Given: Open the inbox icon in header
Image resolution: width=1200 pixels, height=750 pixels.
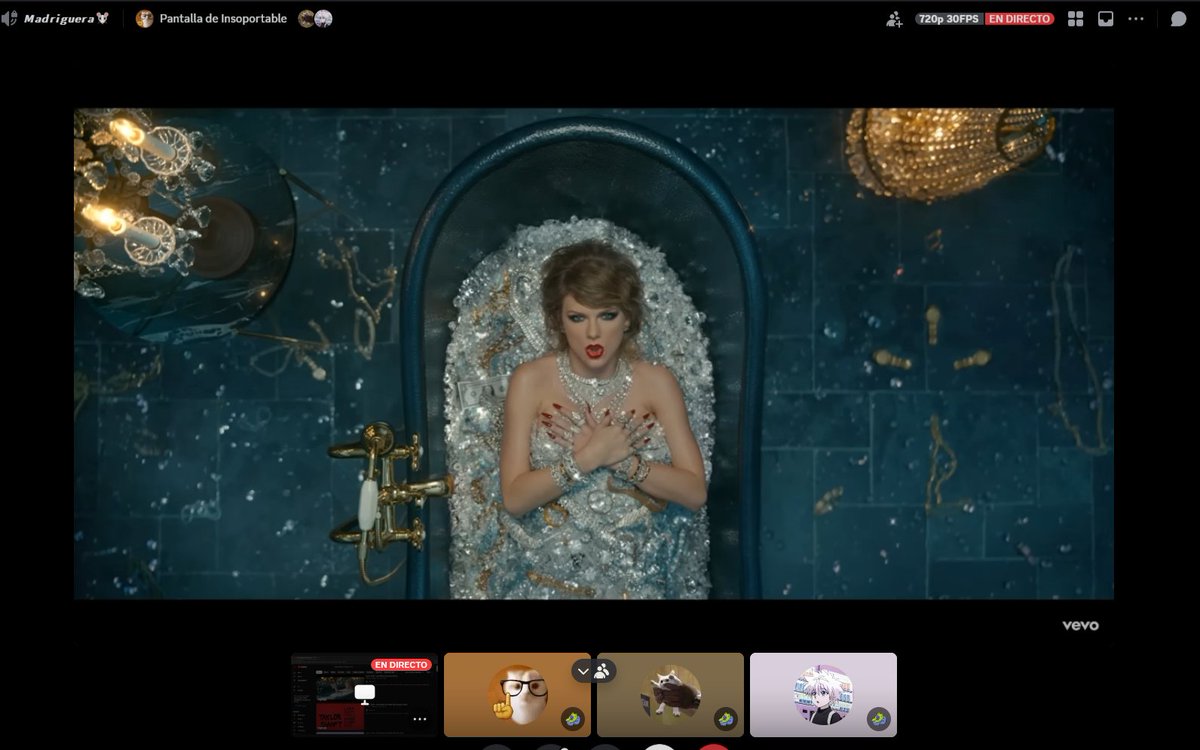Looking at the screenshot, I should click(1105, 18).
